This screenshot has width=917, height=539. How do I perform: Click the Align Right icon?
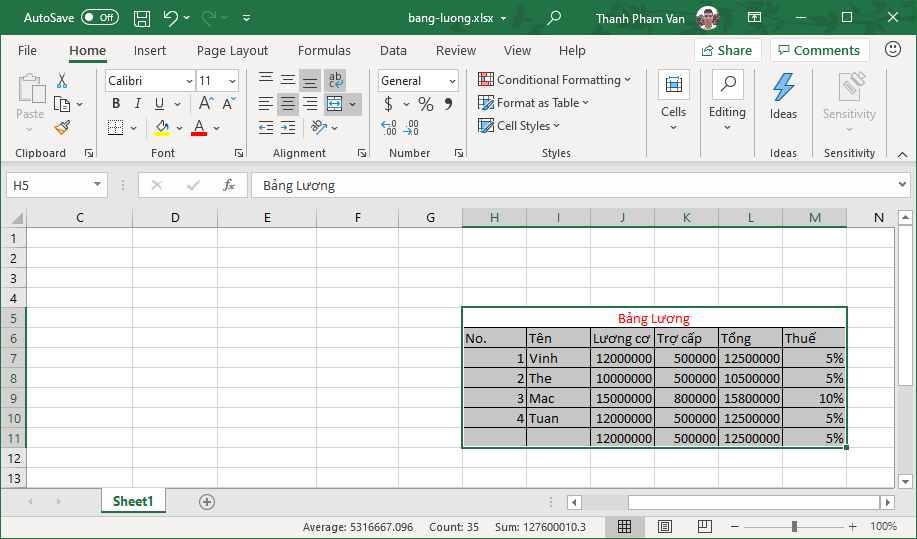pos(310,104)
